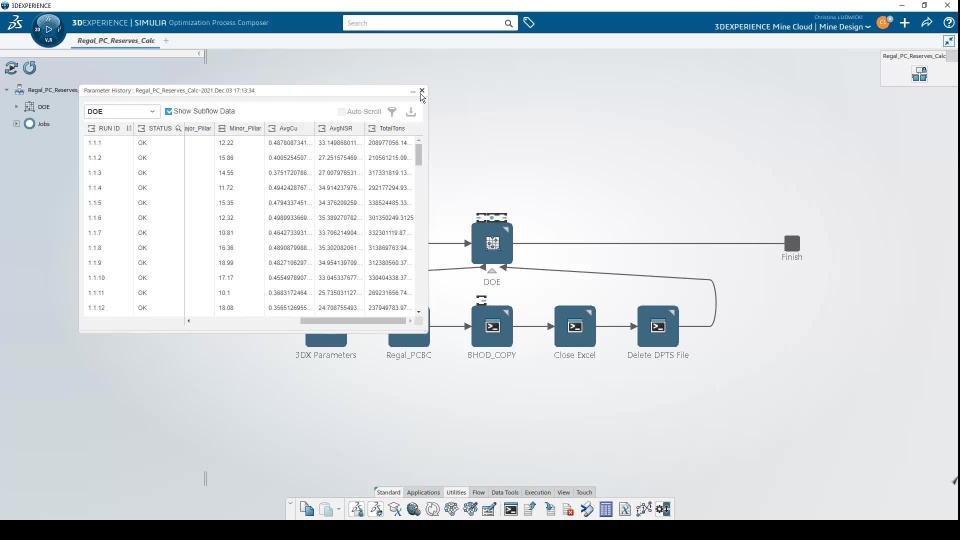
Task: Click the search icon next to STATUS header
Action: pyautogui.click(x=178, y=129)
